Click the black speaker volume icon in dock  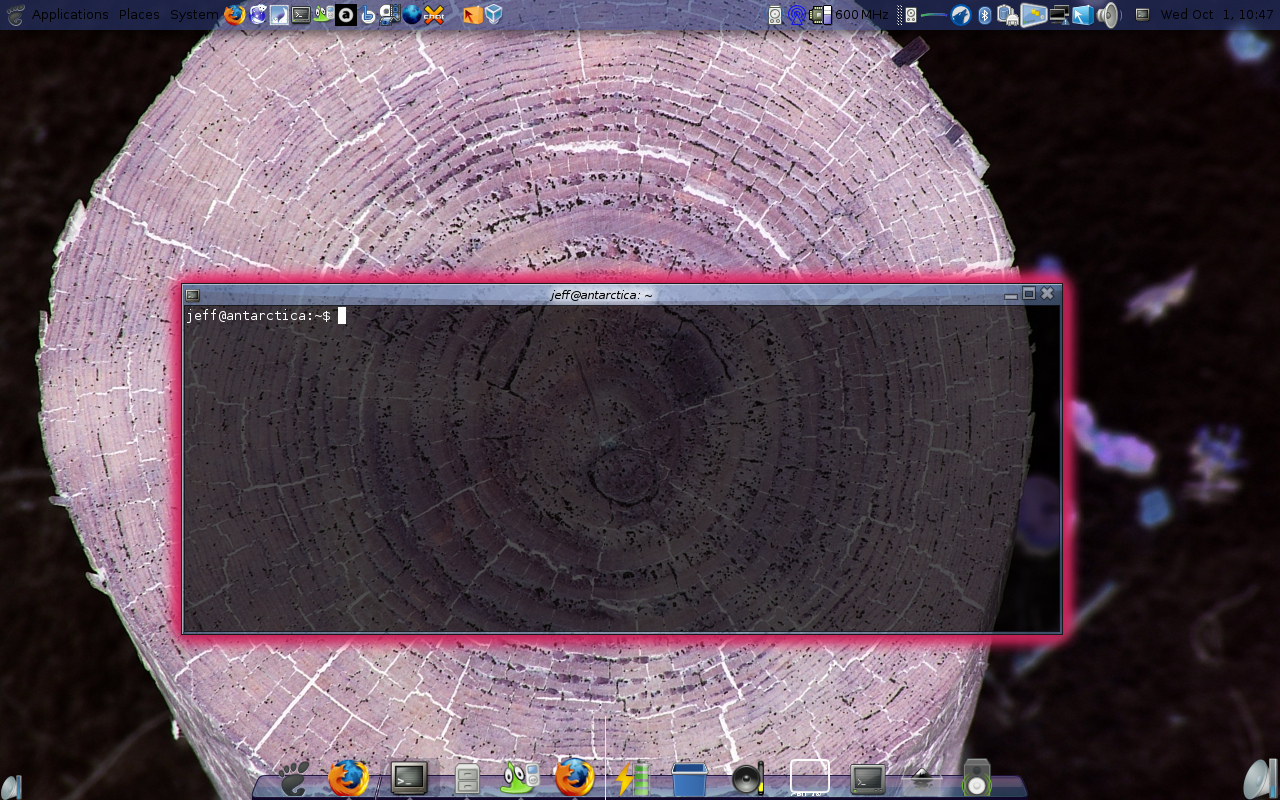748,778
